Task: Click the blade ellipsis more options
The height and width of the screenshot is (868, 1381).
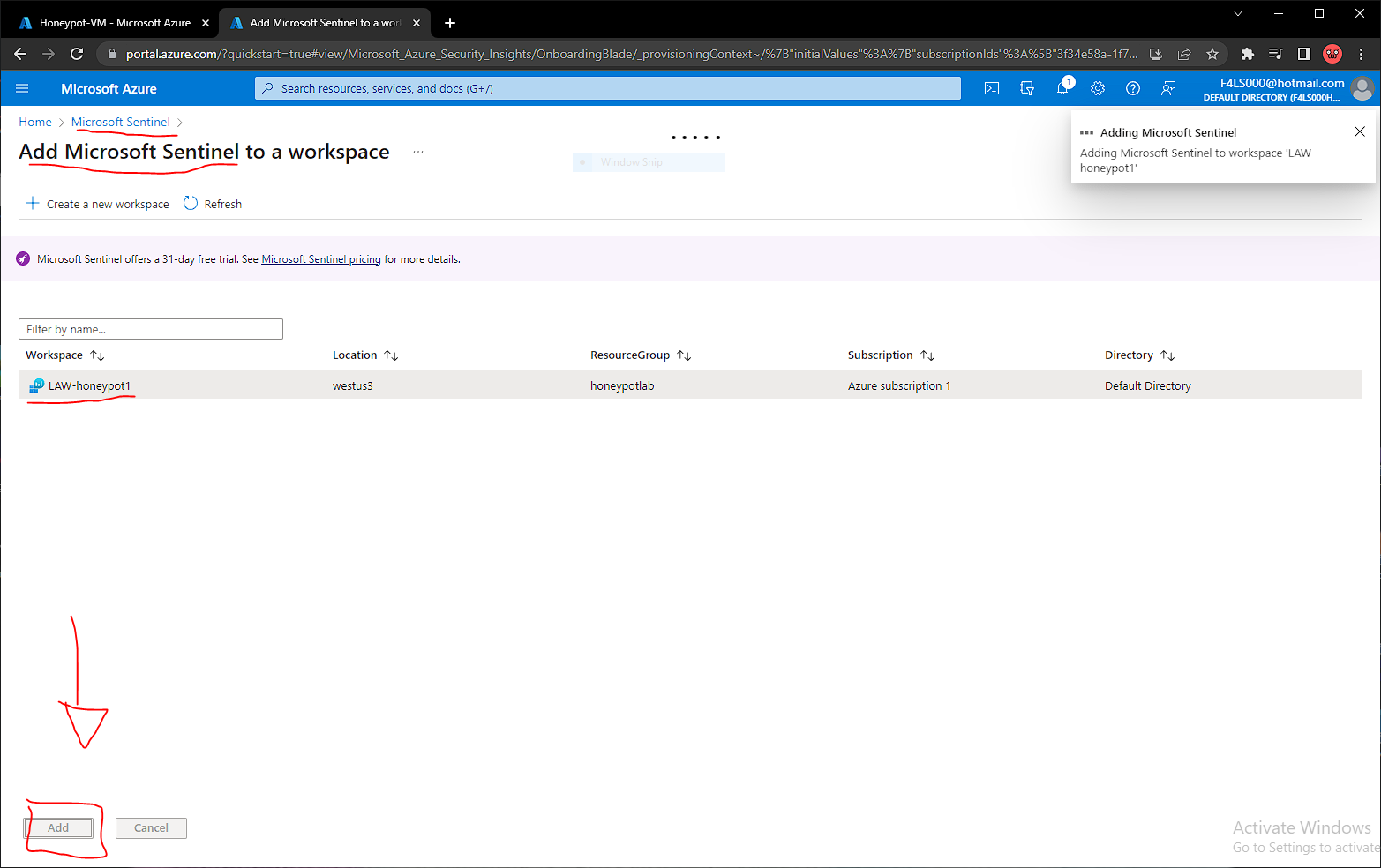Action: tap(418, 152)
